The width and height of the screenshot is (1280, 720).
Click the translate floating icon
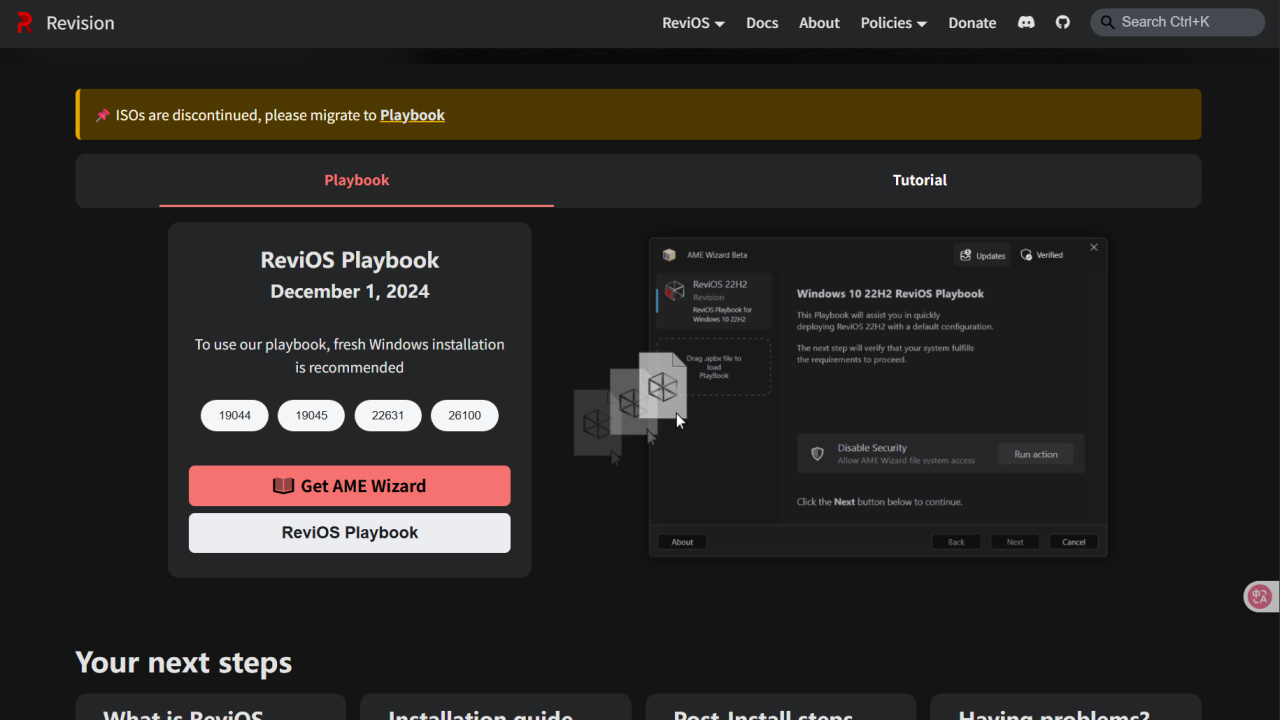point(1260,597)
